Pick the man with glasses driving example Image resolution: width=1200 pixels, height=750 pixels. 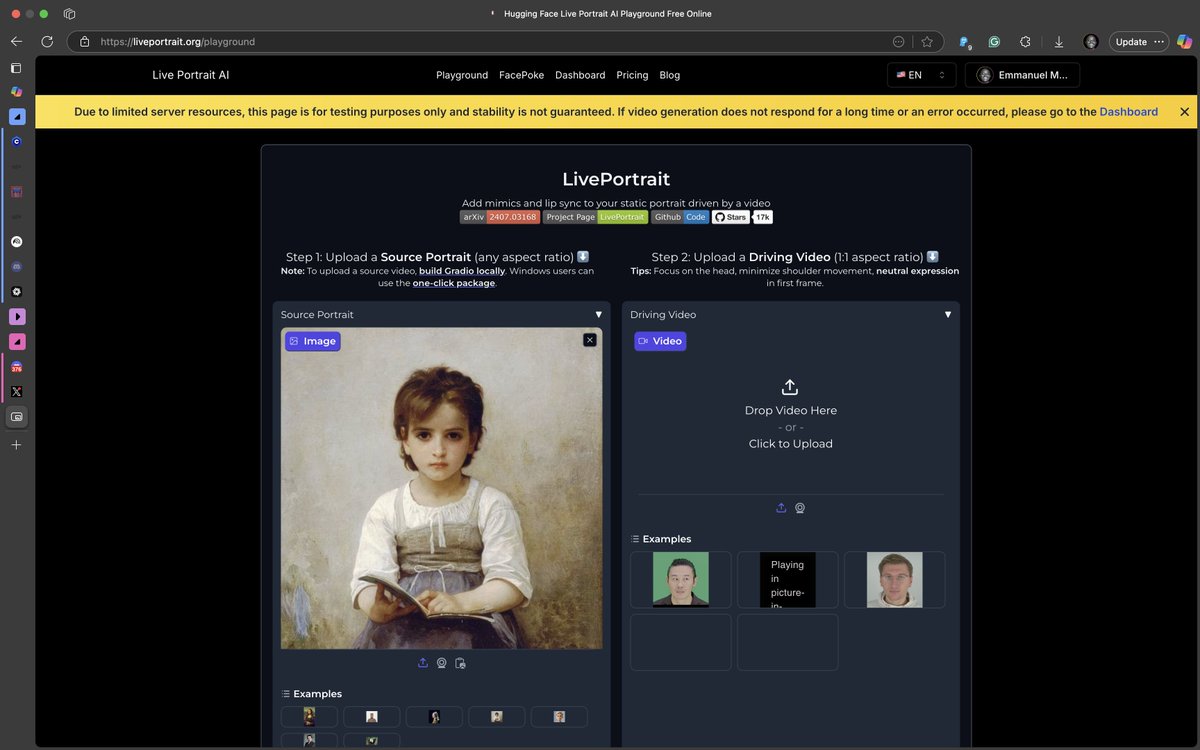[895, 579]
